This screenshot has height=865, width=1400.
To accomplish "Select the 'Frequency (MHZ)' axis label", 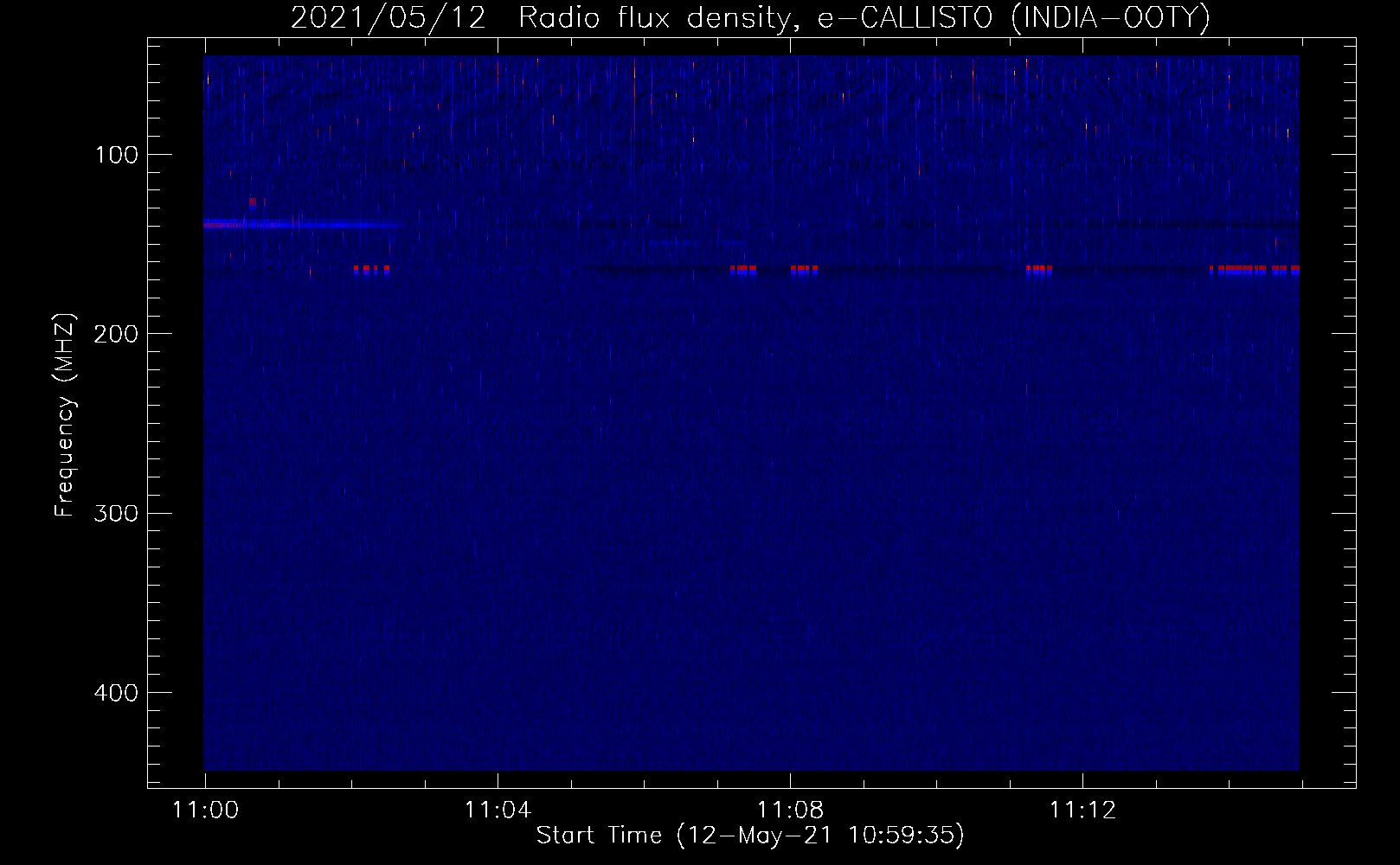I will [x=66, y=415].
